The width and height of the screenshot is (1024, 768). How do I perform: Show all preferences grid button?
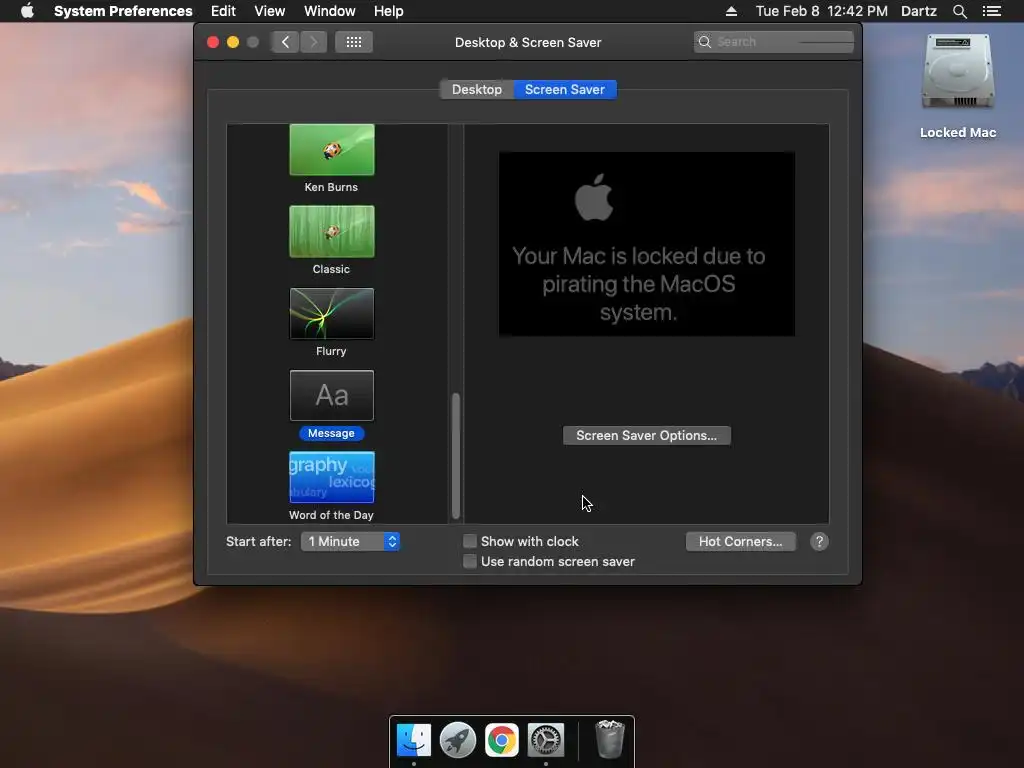(354, 42)
